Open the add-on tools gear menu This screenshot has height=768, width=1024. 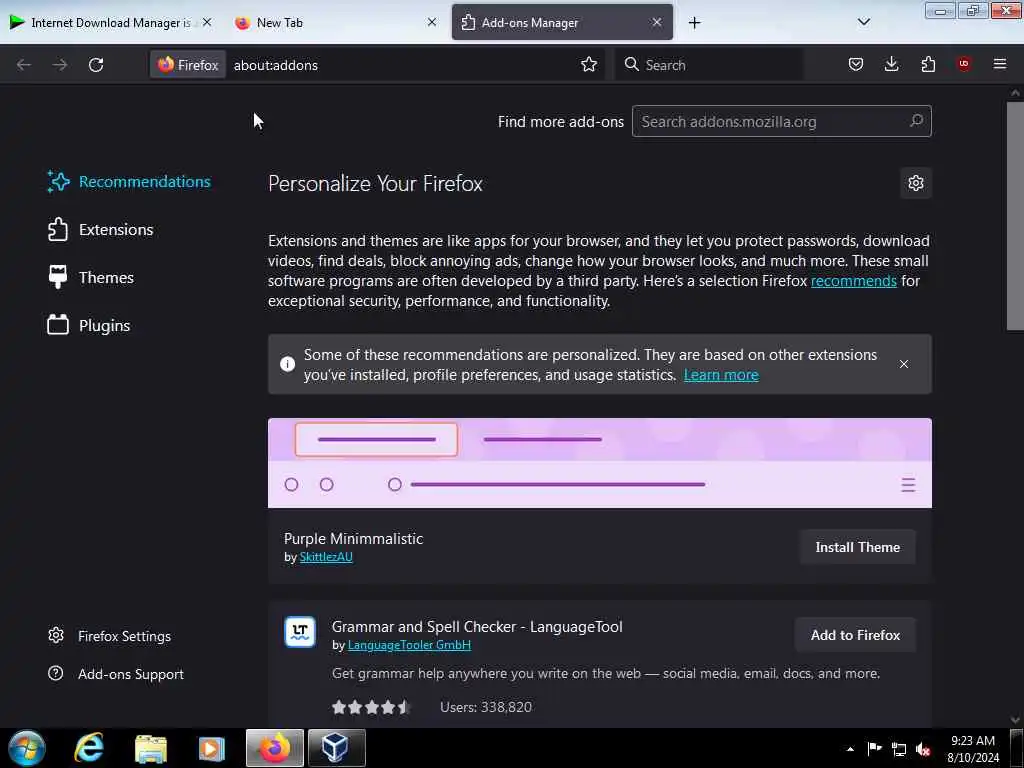[916, 183]
